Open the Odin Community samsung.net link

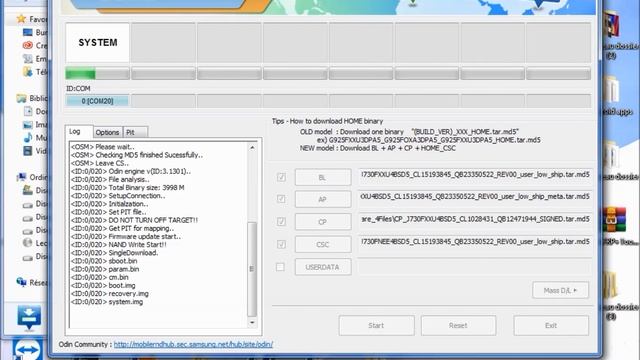point(193,344)
